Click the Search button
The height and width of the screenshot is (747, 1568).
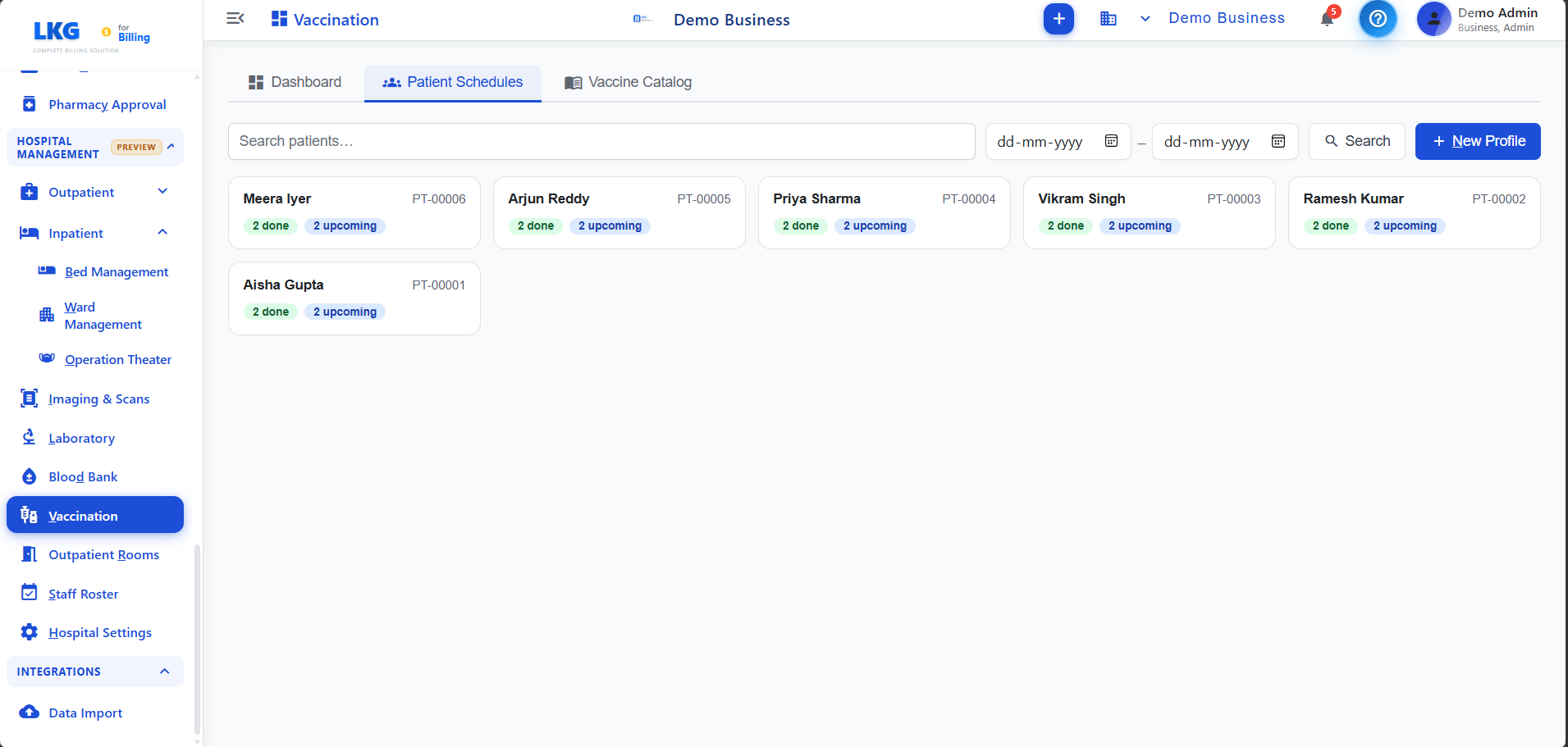click(1357, 141)
